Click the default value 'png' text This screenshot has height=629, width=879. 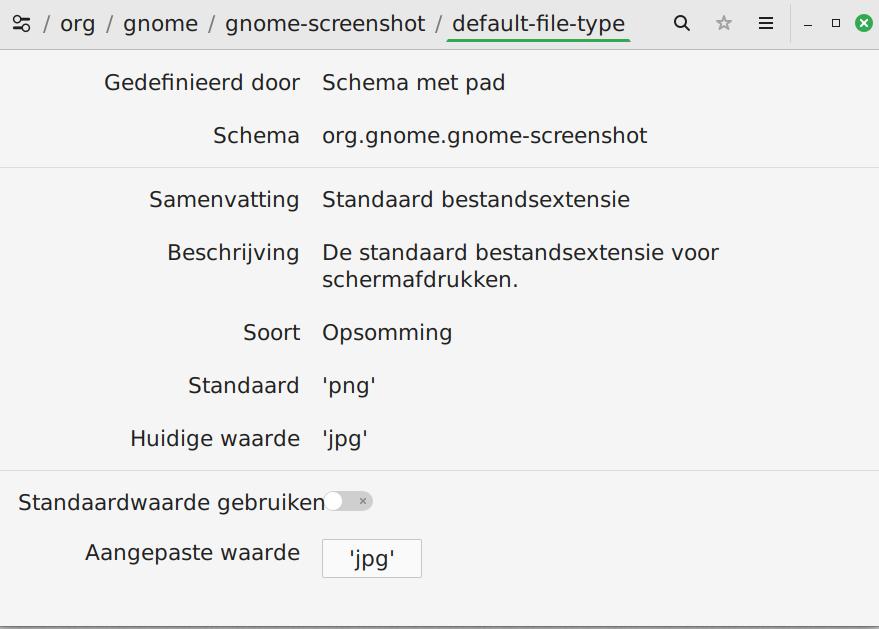click(x=349, y=386)
